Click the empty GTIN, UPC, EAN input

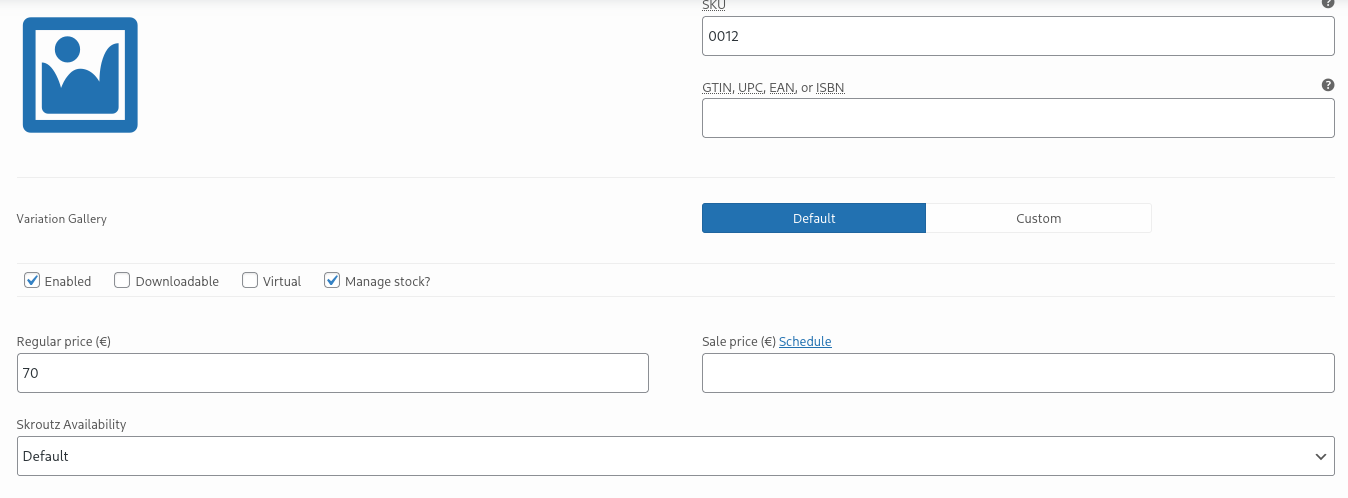[x=1018, y=118]
